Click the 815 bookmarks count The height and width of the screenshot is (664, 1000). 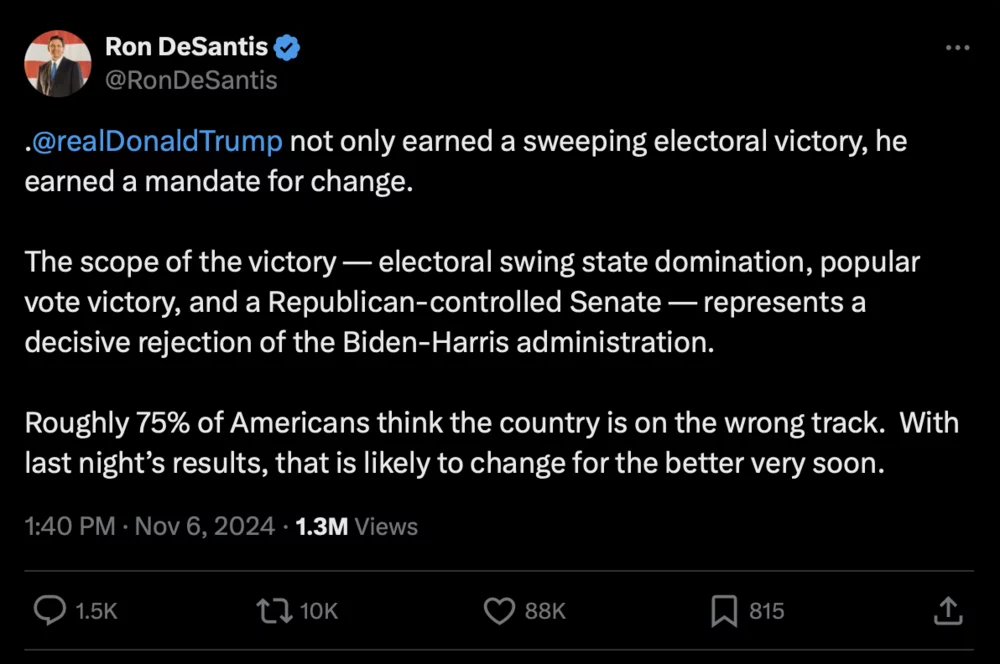pyautogui.click(x=767, y=611)
